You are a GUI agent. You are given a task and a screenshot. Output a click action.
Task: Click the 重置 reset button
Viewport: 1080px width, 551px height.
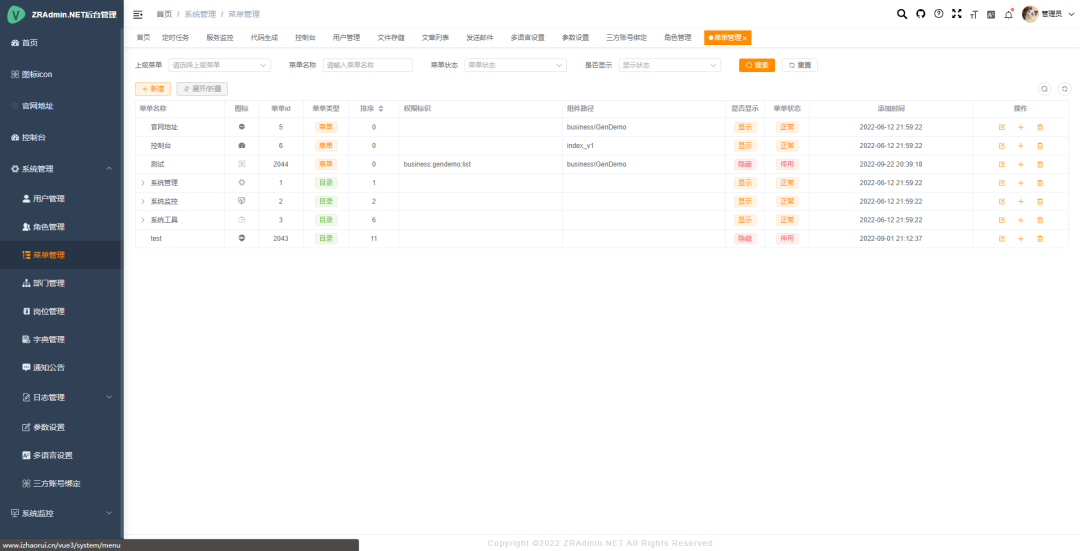[x=800, y=65]
